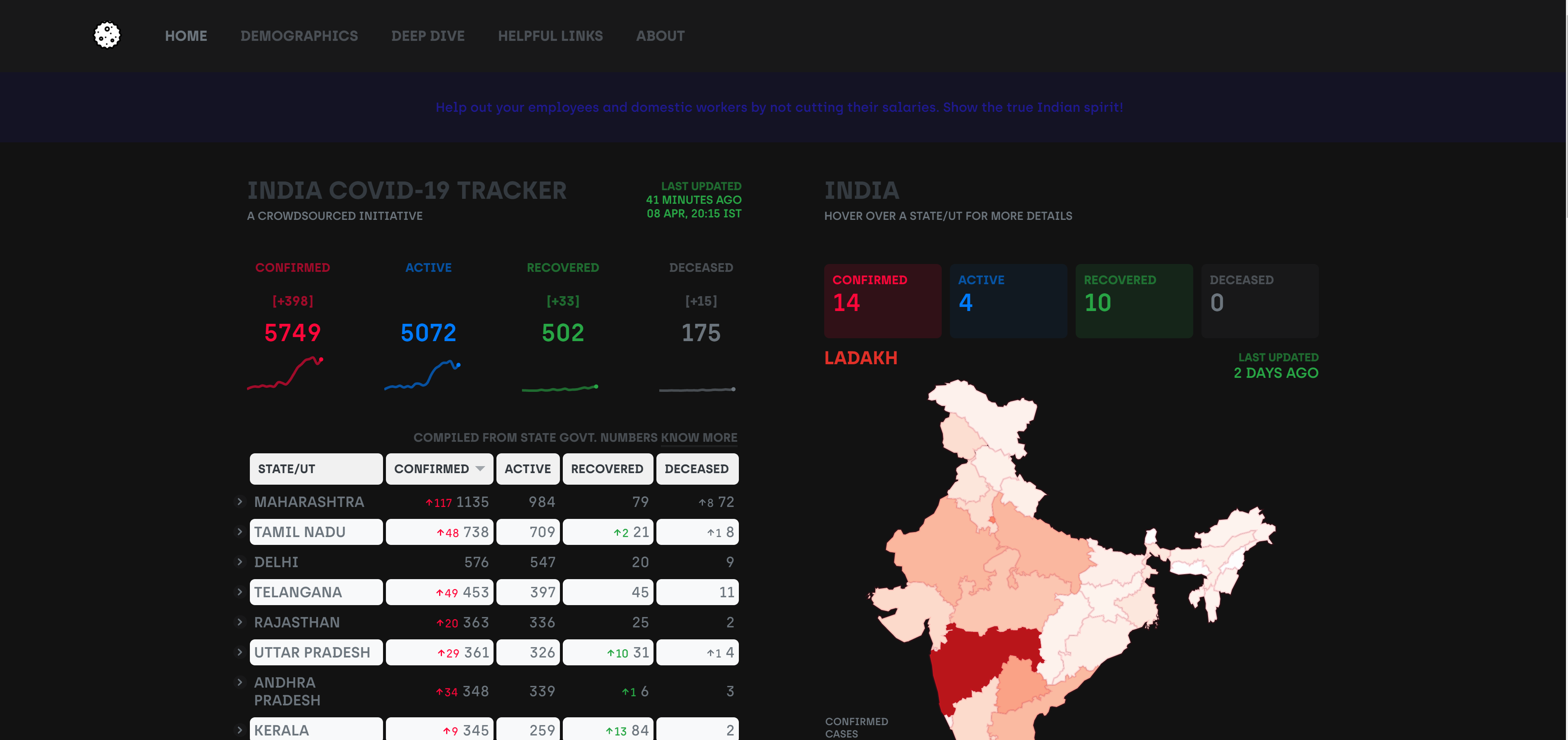Click the ANDHRA PRADESH state name
1568x740 pixels.
tap(287, 691)
